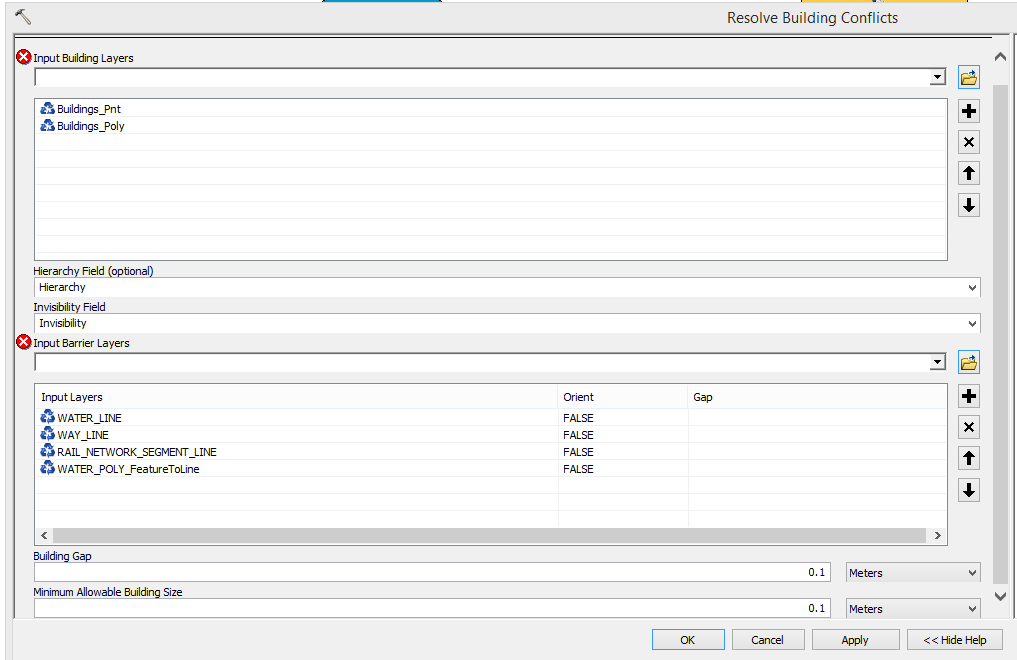The image size is (1017, 660).
Task: Click the WATER_POLY_FeatureToLine layer icon
Action: click(47, 468)
